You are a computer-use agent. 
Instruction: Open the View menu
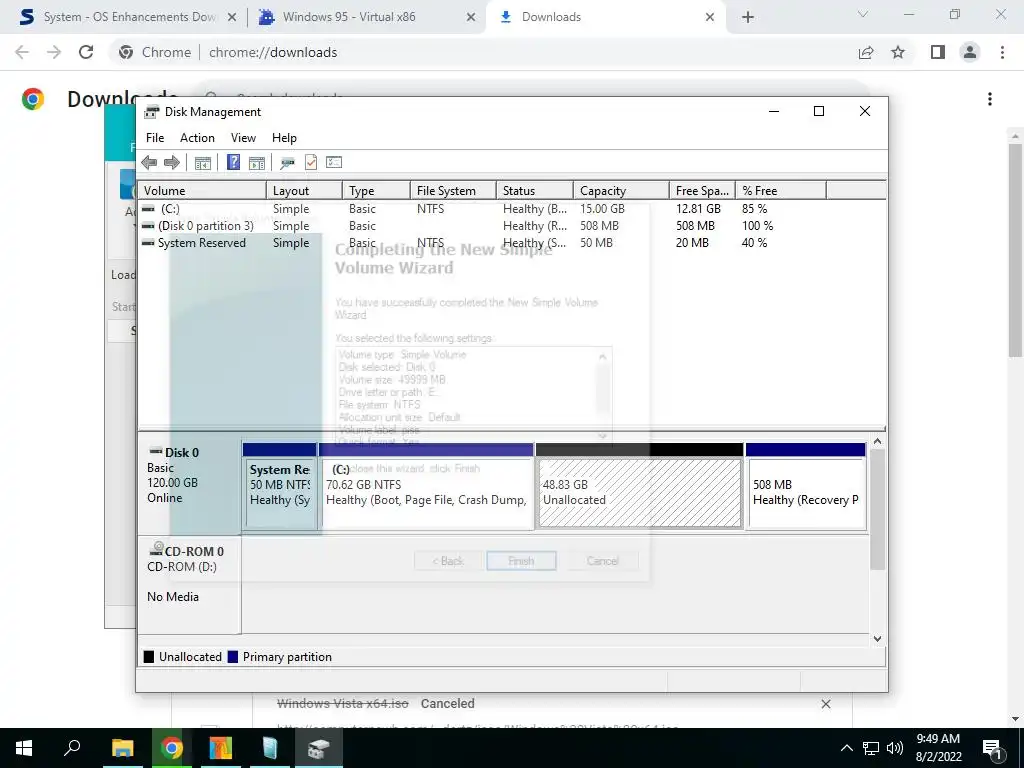tap(243, 138)
